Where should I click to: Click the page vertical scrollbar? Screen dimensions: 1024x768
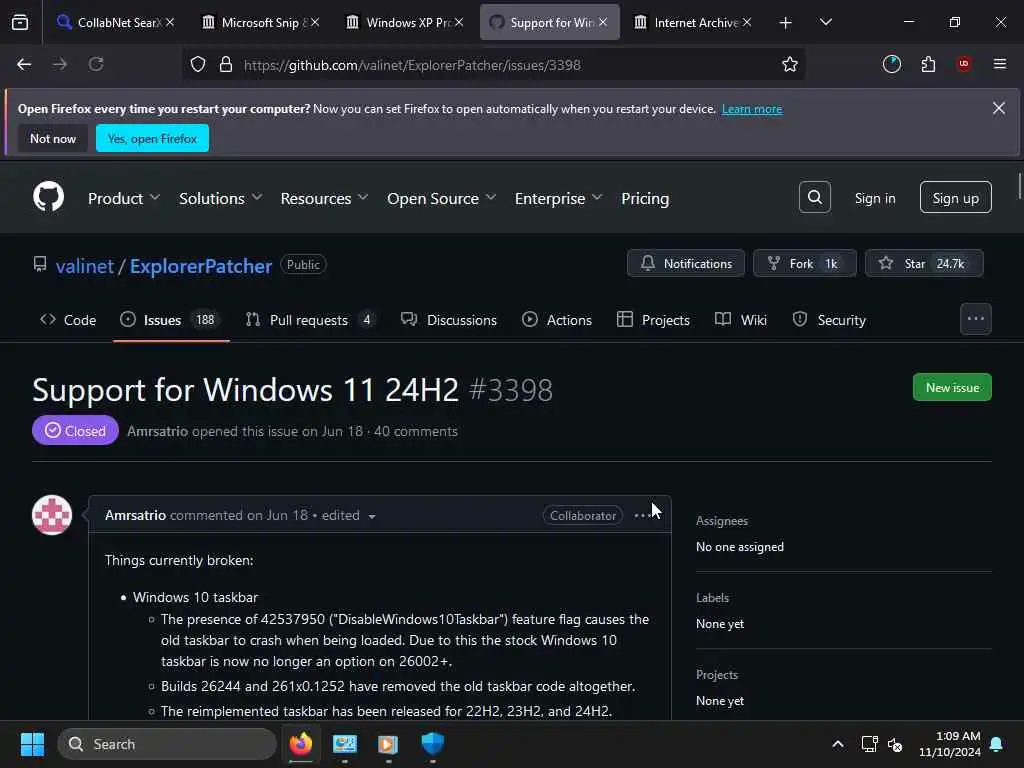coord(1019,186)
